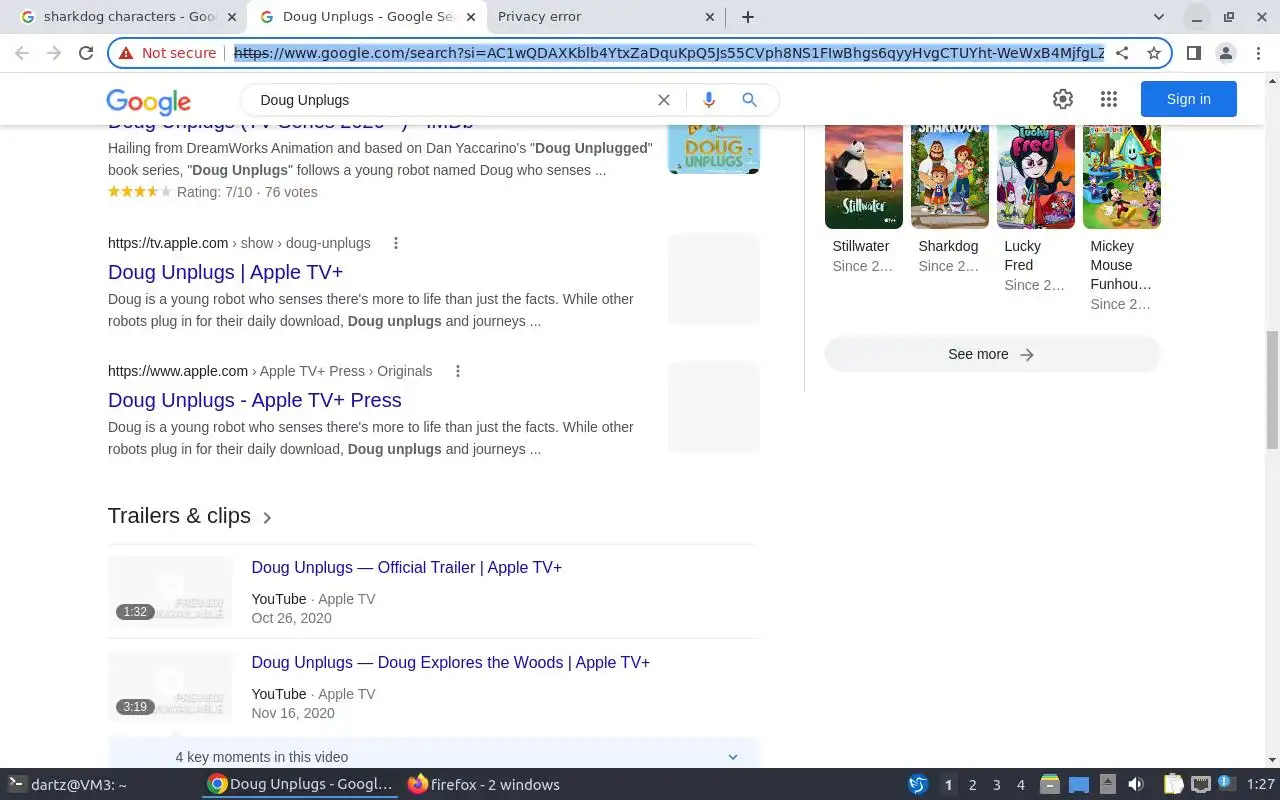Viewport: 1280px width, 800px height.
Task: Click the Not secure warning icon
Action: [x=126, y=53]
